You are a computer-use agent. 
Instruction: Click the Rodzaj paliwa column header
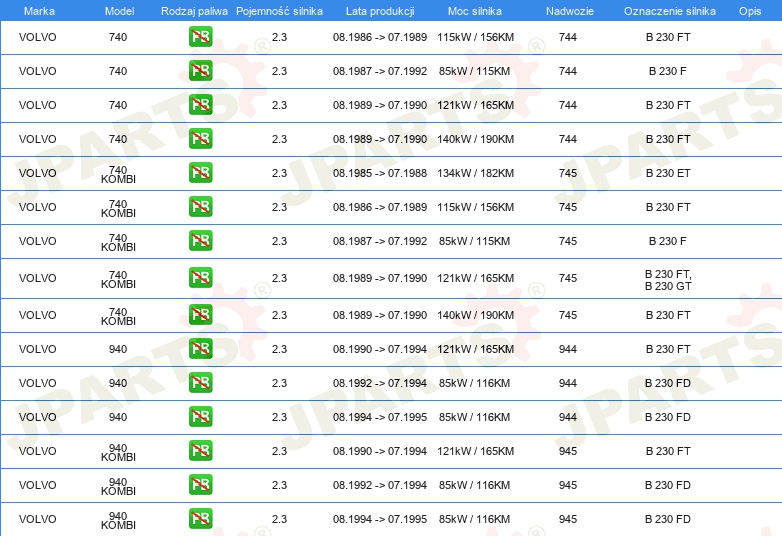194,11
